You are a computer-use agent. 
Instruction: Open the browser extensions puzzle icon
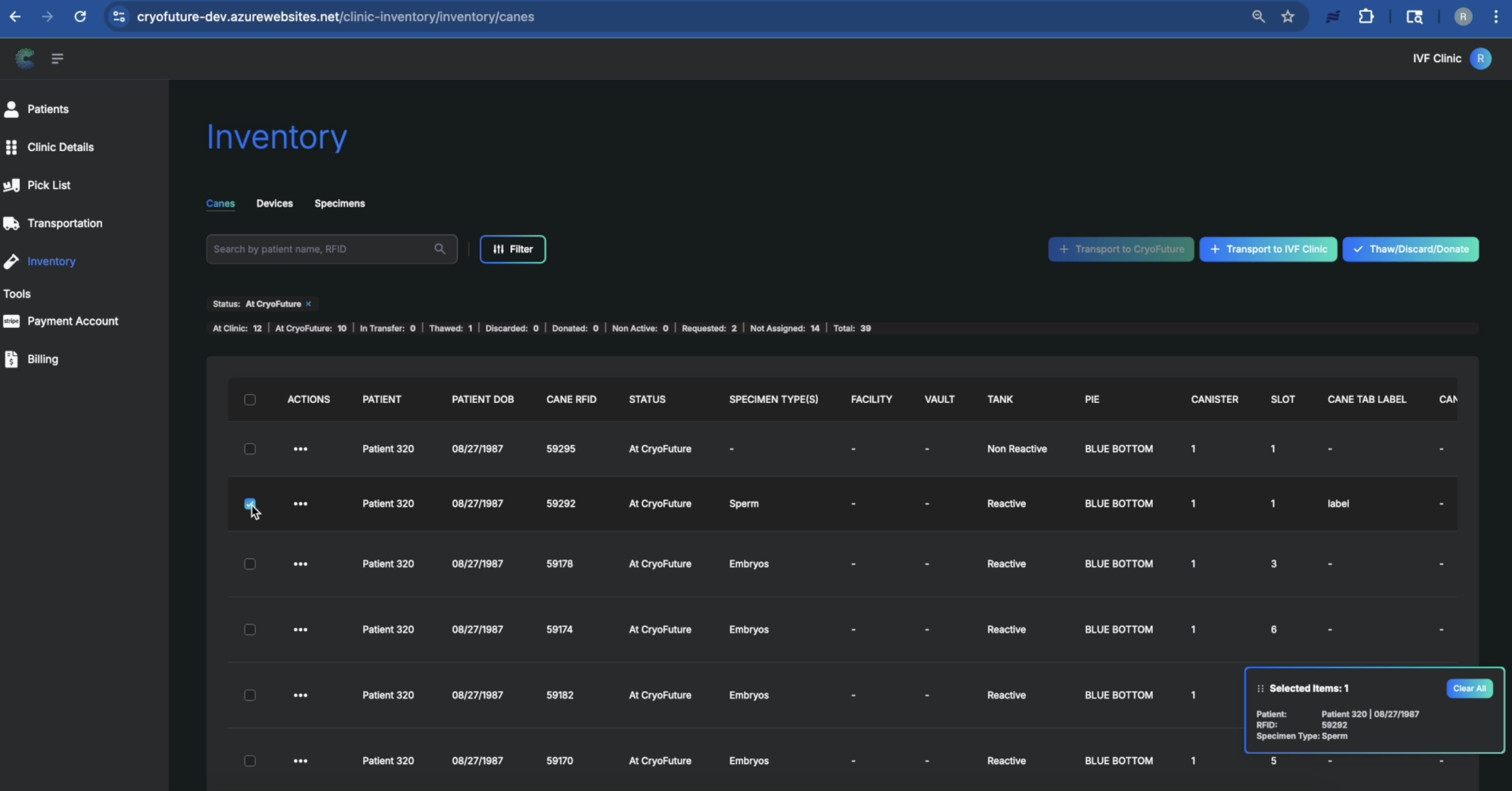[x=1366, y=17]
